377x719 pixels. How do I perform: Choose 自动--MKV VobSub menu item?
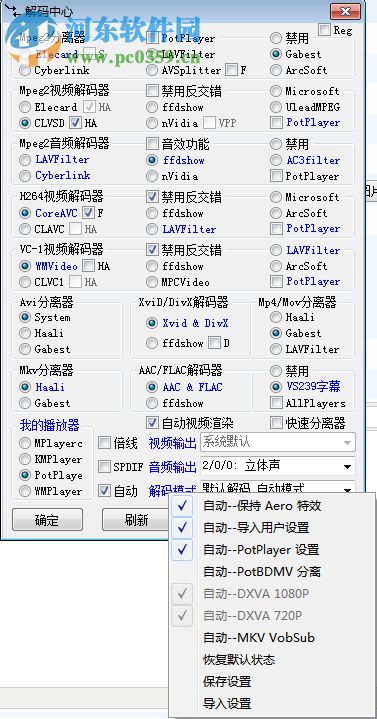(x=272, y=638)
